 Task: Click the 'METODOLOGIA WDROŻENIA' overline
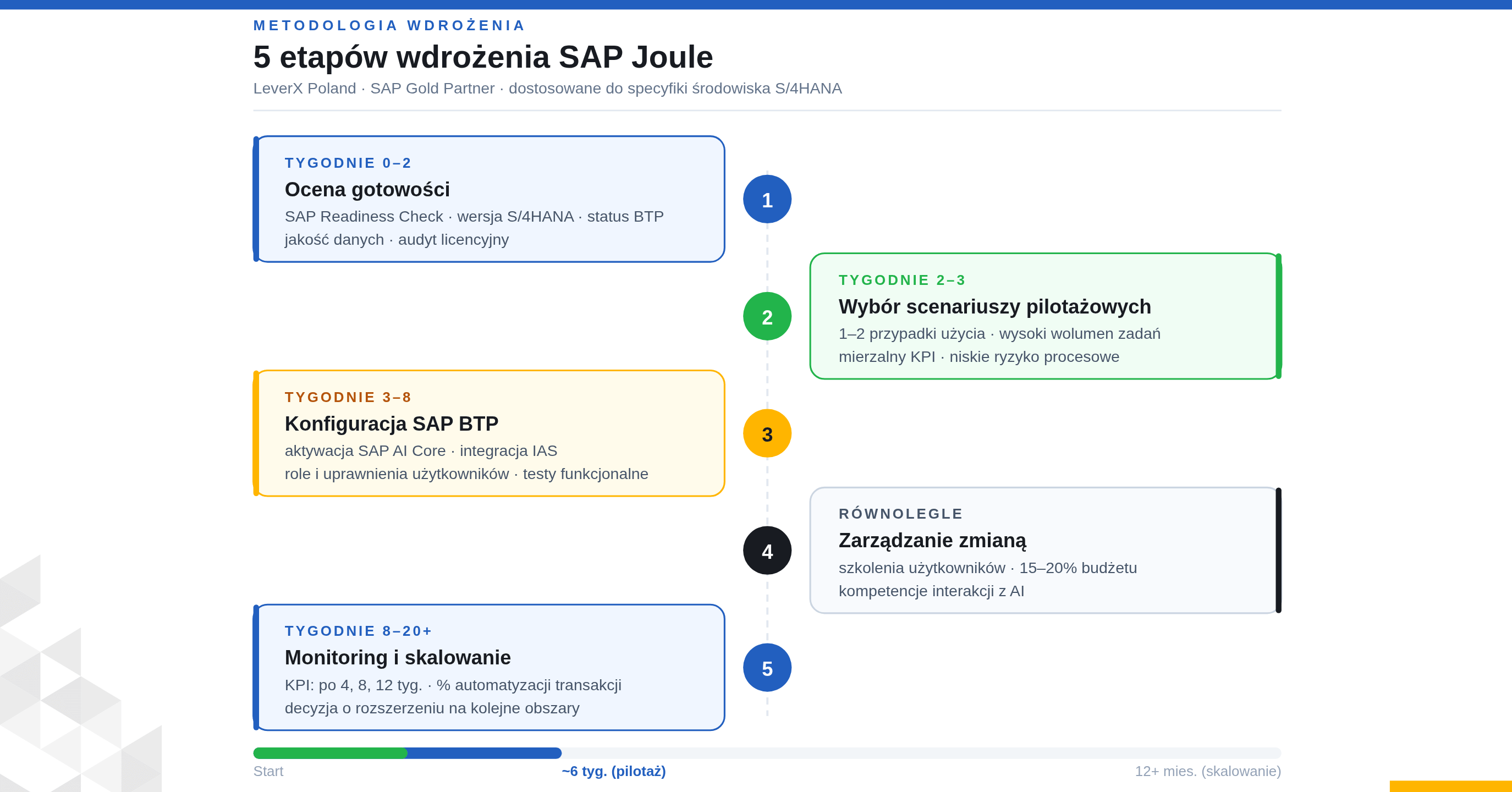click(389, 26)
